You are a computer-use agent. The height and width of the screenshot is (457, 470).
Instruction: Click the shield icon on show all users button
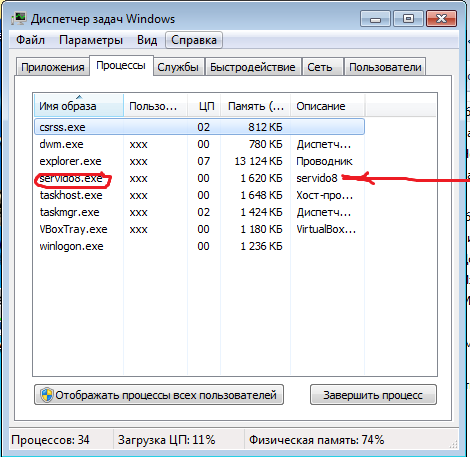[47, 395]
